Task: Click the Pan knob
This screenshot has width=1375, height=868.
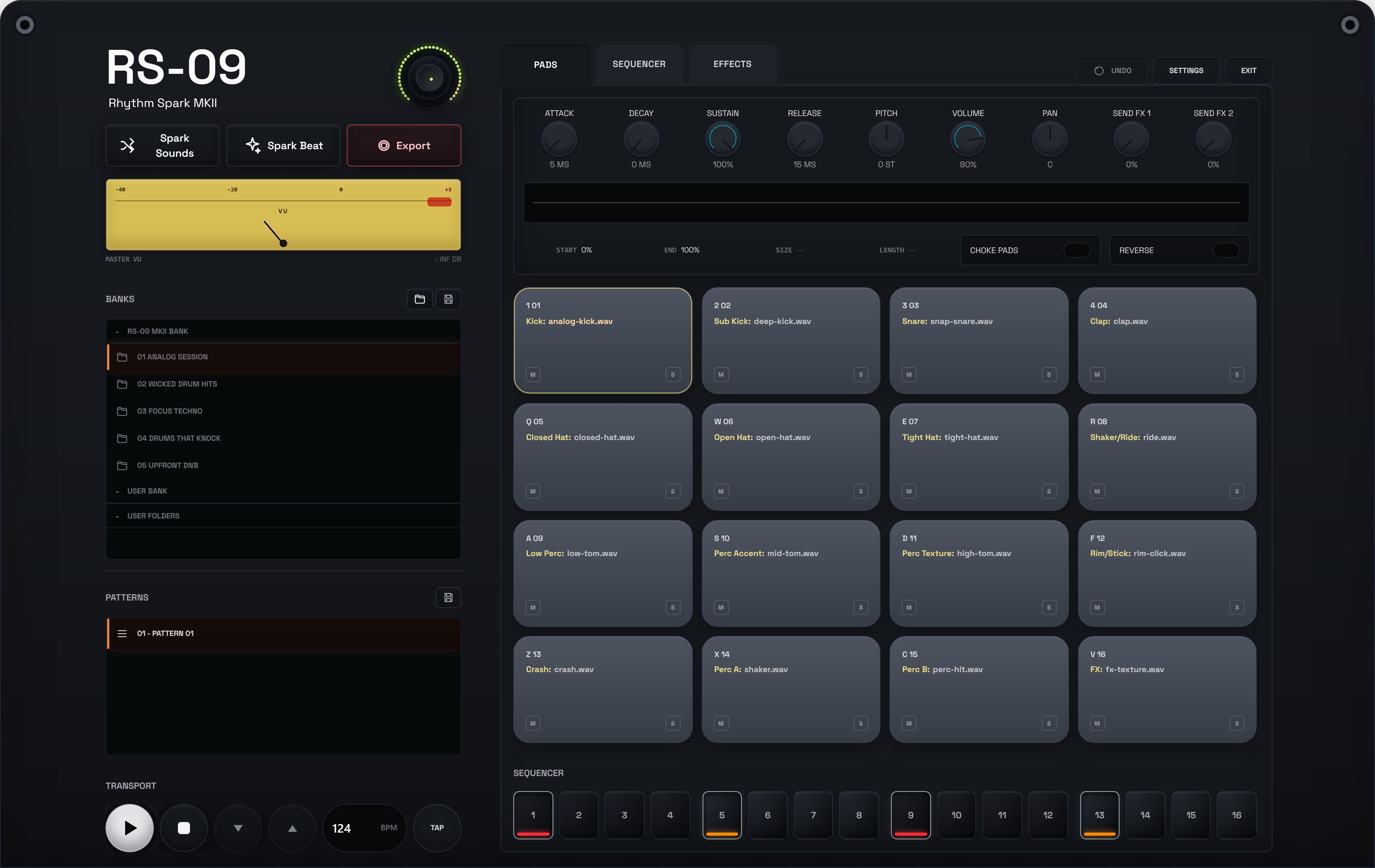Action: [x=1050, y=139]
